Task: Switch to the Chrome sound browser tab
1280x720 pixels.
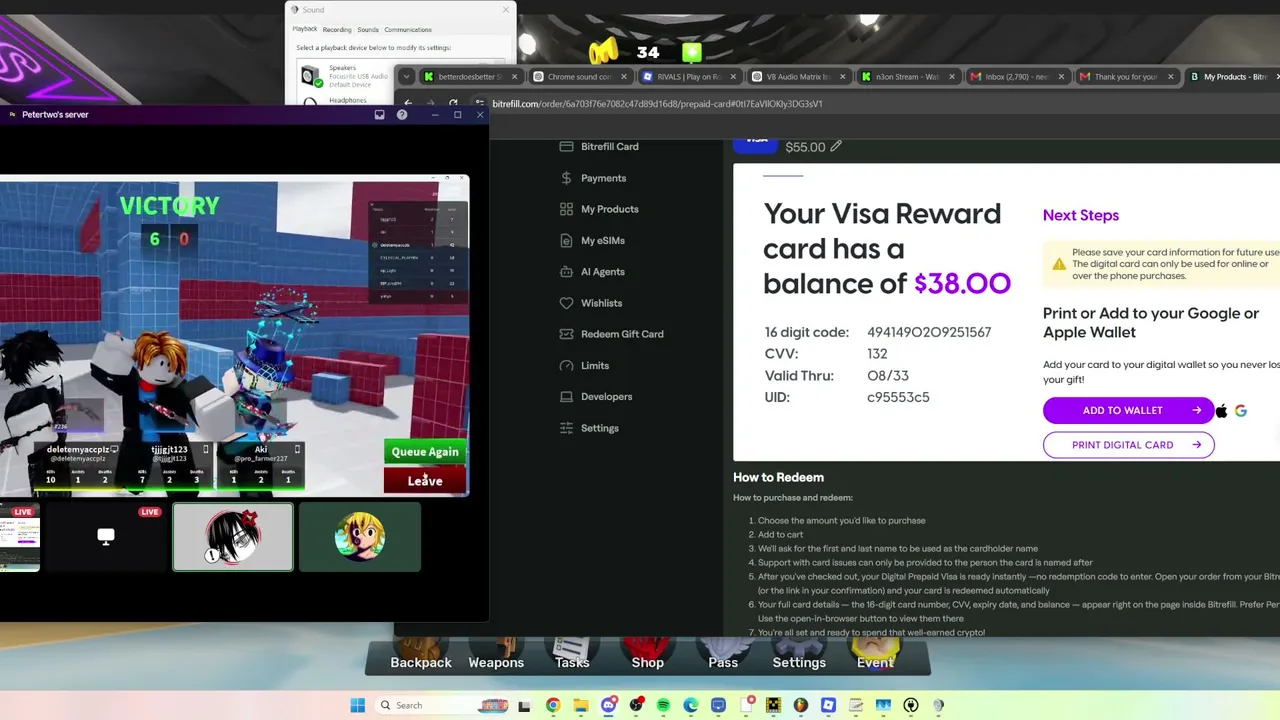Action: click(x=580, y=77)
